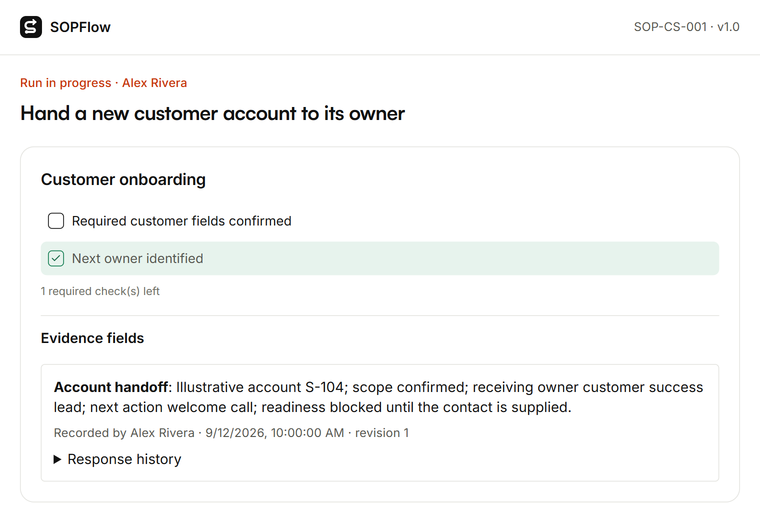This screenshot has width=760, height=523.
Task: Click the Recorded by Alex Rivera revision line
Action: pos(231,432)
